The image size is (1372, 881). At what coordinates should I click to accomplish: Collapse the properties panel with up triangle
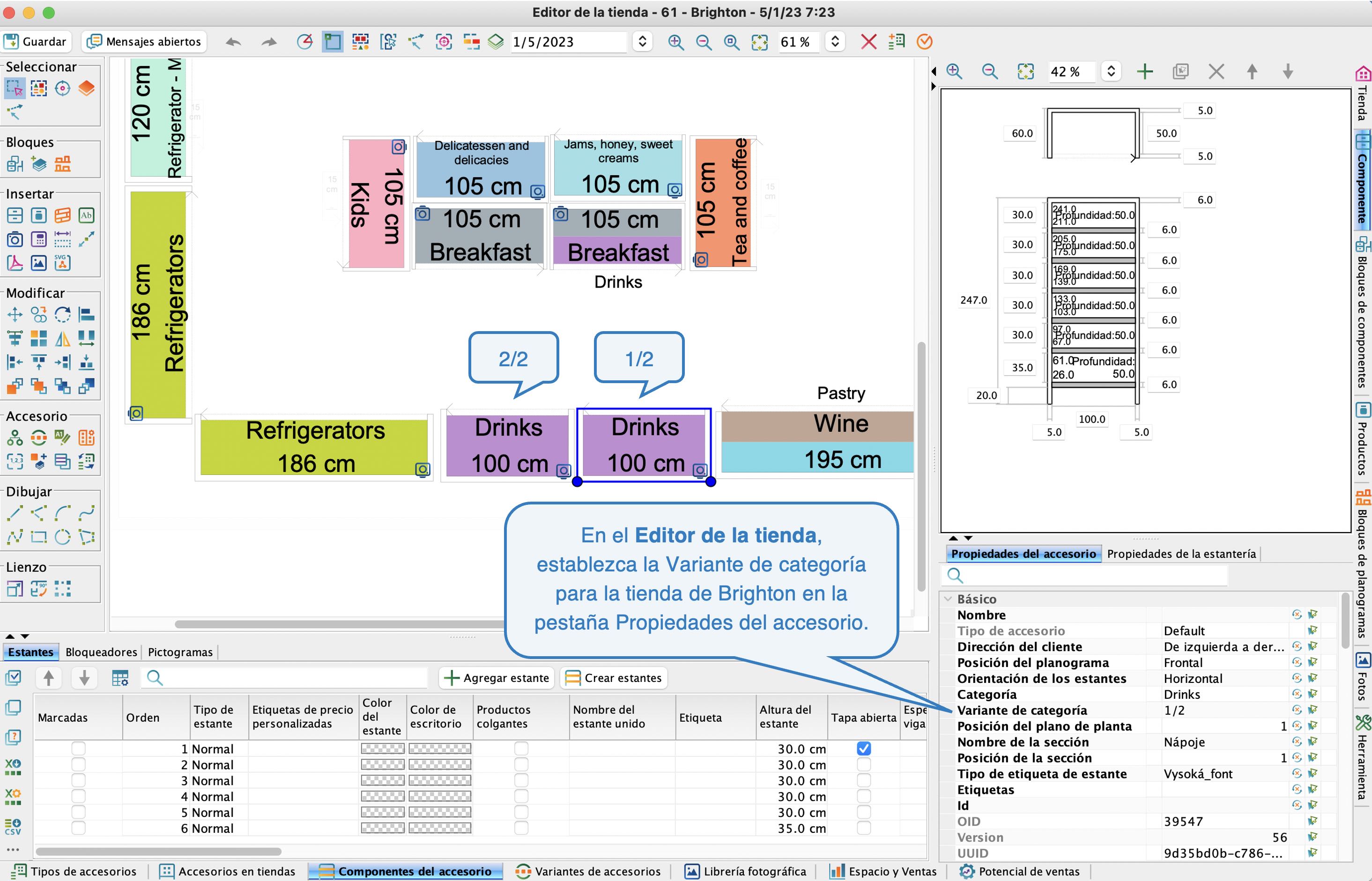click(x=953, y=538)
